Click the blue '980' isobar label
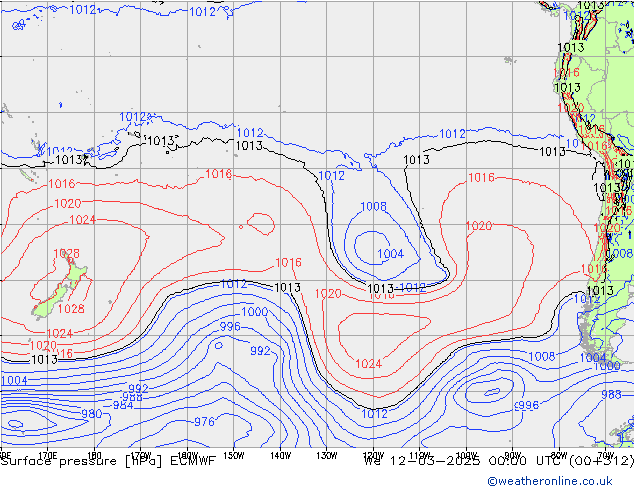The image size is (634, 490). click(x=91, y=414)
